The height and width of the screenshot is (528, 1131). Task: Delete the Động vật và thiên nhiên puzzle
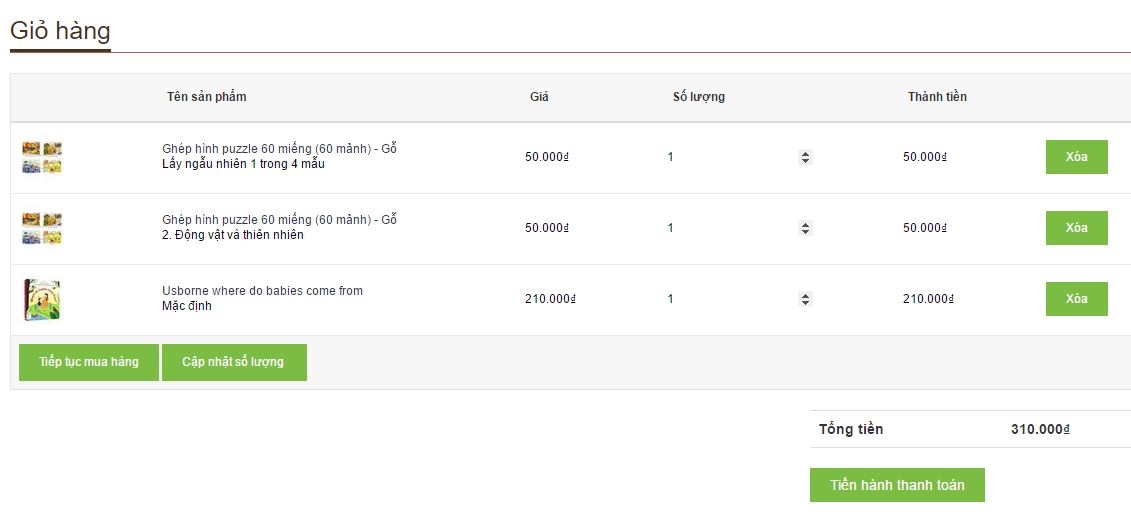tap(1076, 228)
